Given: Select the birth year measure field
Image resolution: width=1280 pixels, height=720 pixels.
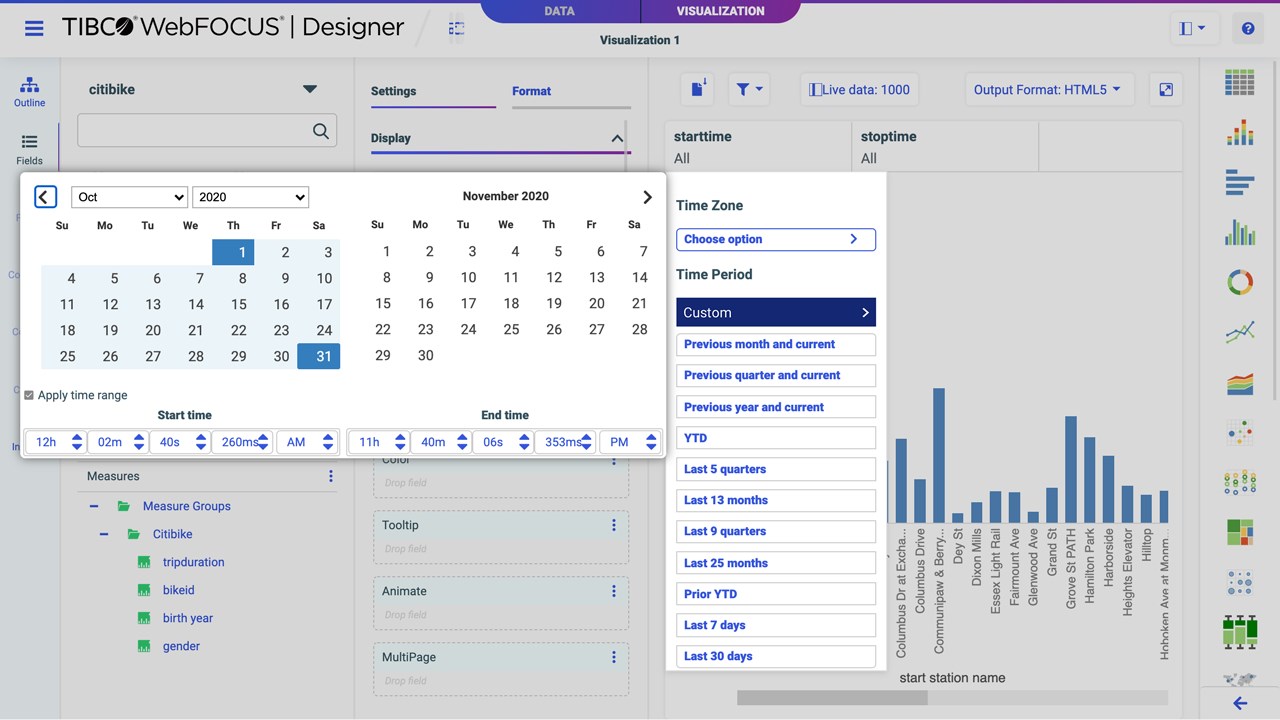Looking at the screenshot, I should click(187, 618).
